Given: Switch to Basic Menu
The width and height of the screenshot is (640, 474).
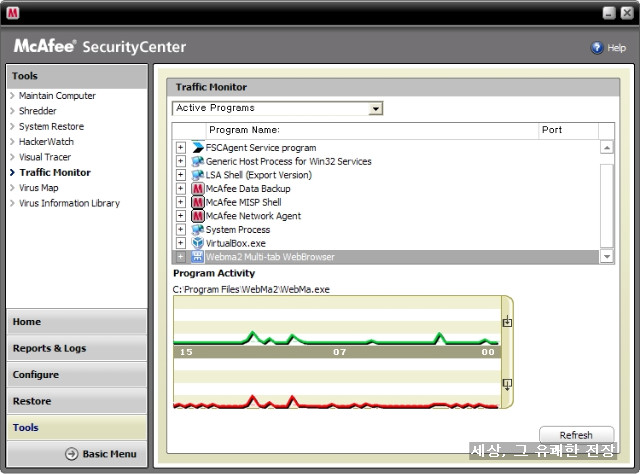Looking at the screenshot, I should 77,454.
